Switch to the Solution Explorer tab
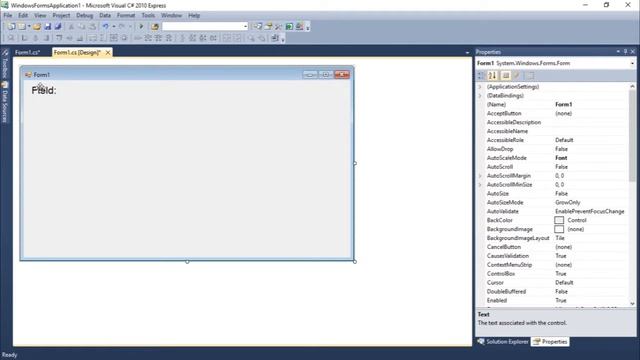 (503, 342)
